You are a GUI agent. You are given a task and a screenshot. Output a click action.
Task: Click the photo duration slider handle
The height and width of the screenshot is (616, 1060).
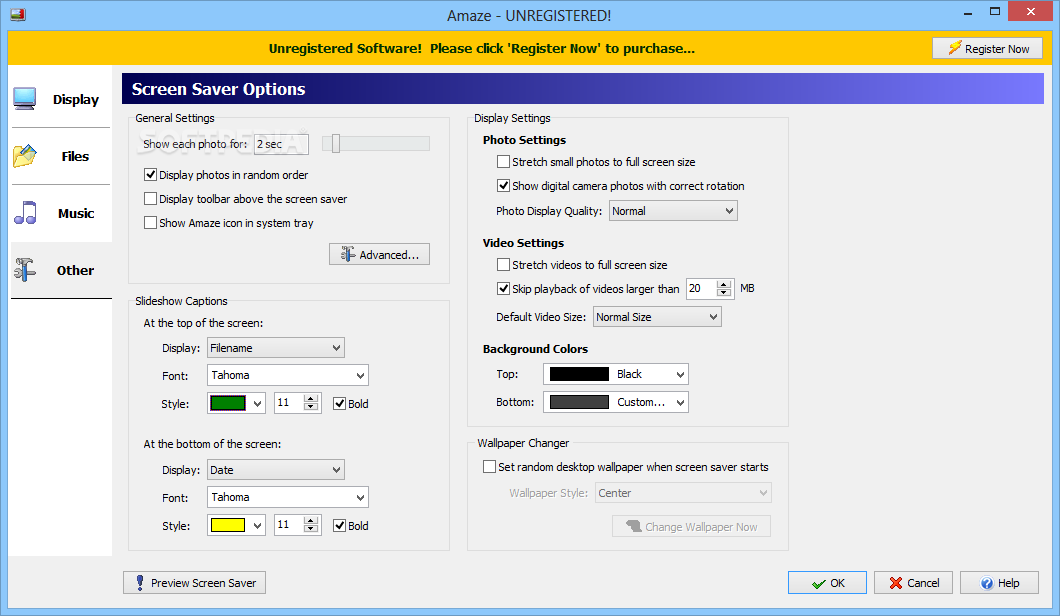point(335,143)
